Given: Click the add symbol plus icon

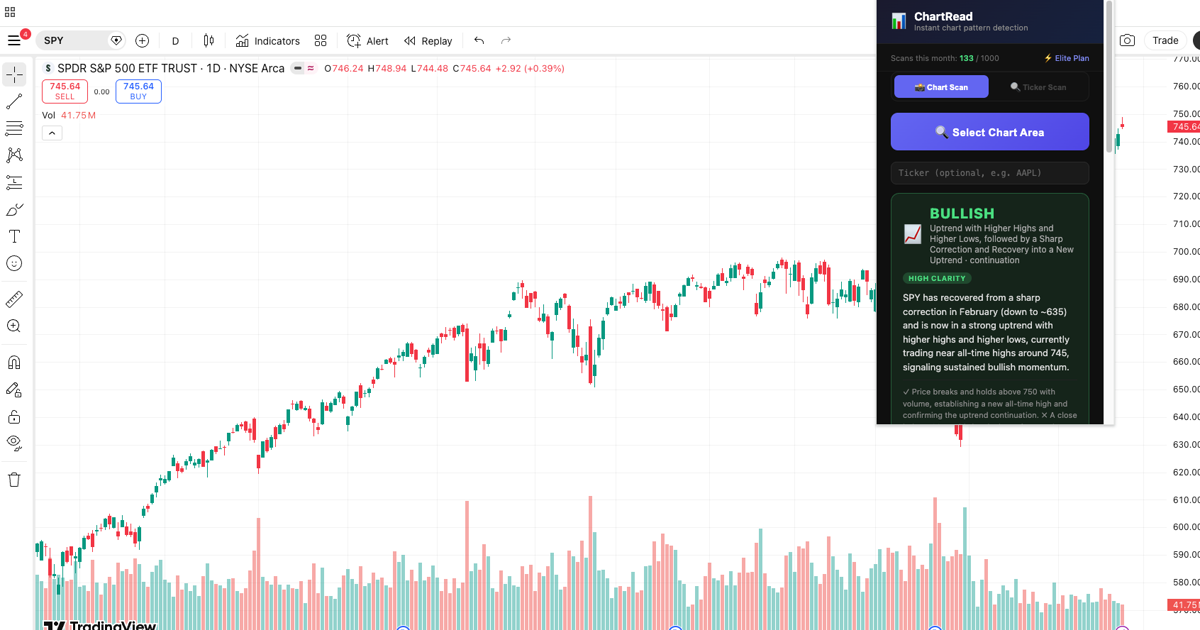Looking at the screenshot, I should [142, 41].
